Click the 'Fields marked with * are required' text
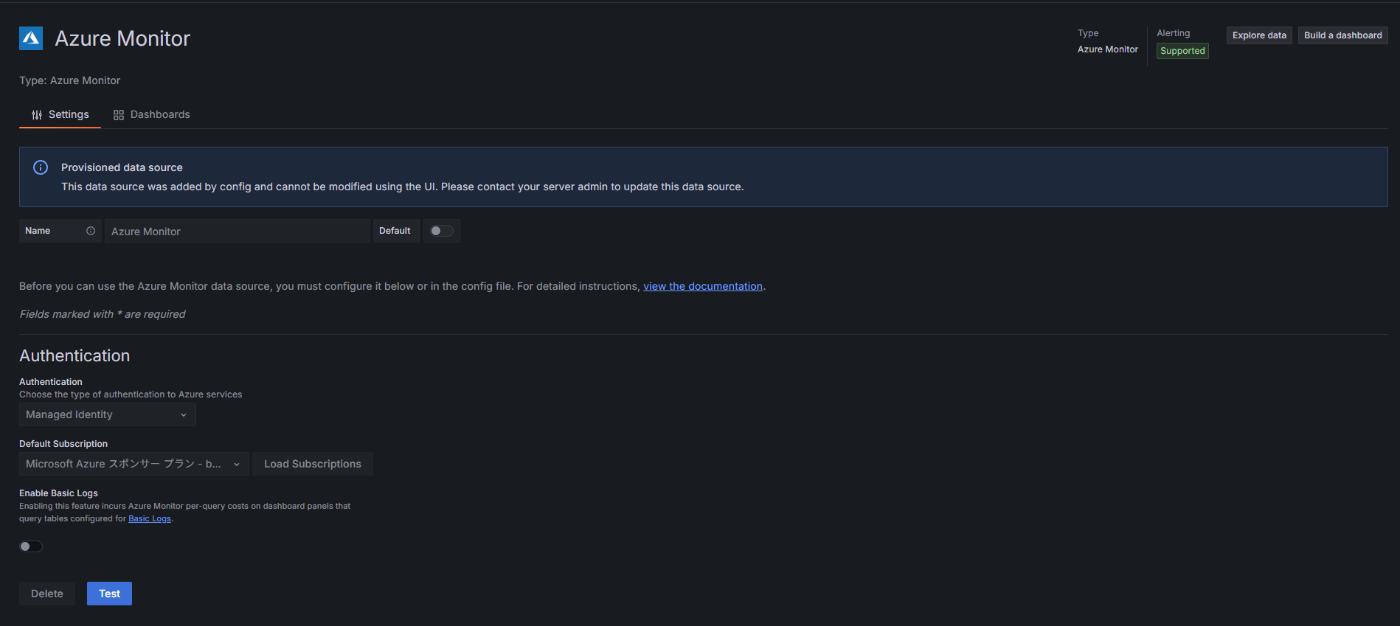Screen dimensions: 1400x626 tap(102, 314)
